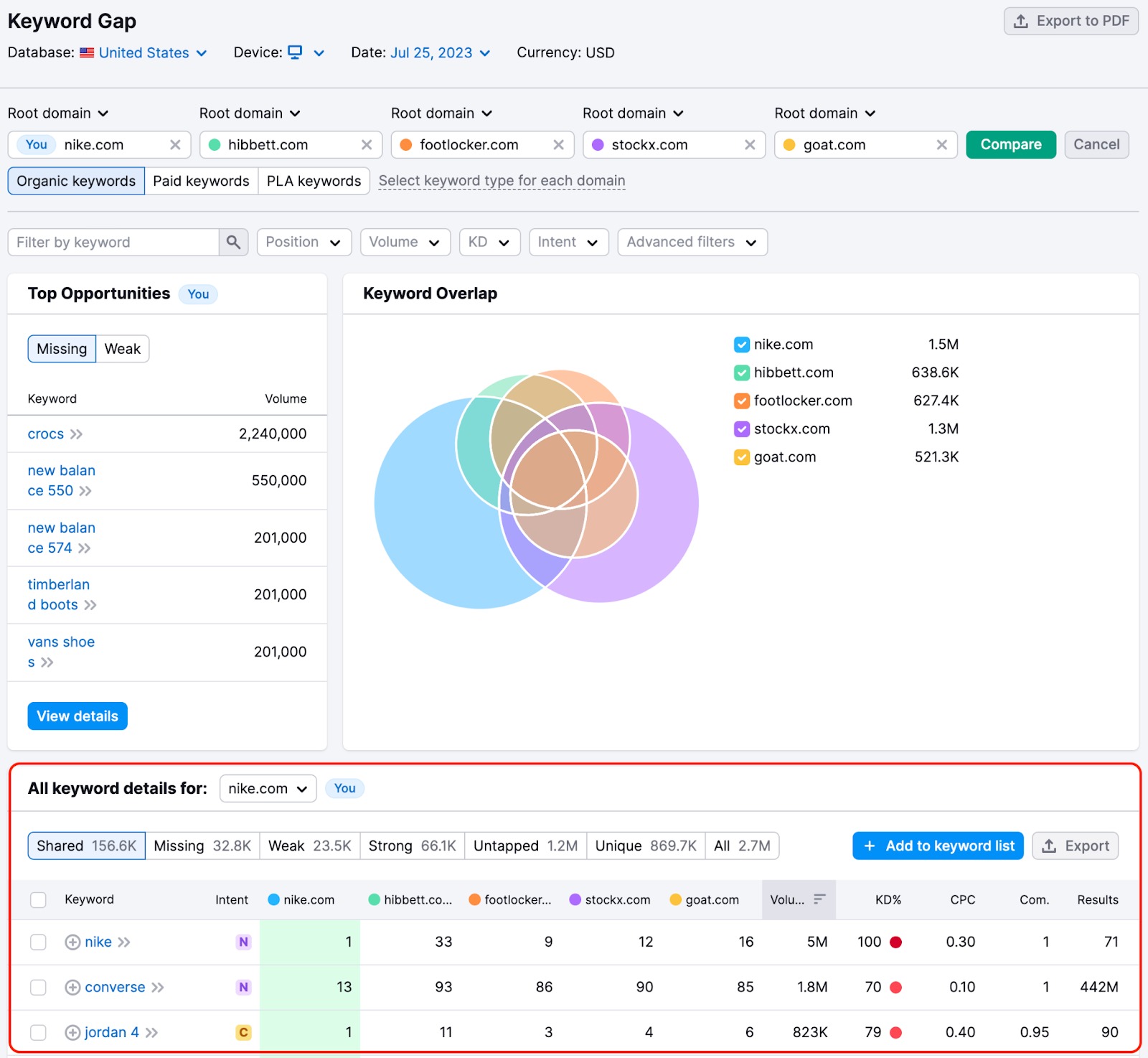This screenshot has width=1148, height=1058.
Task: Click Navigational intent badge for converse row
Action: pos(244,987)
